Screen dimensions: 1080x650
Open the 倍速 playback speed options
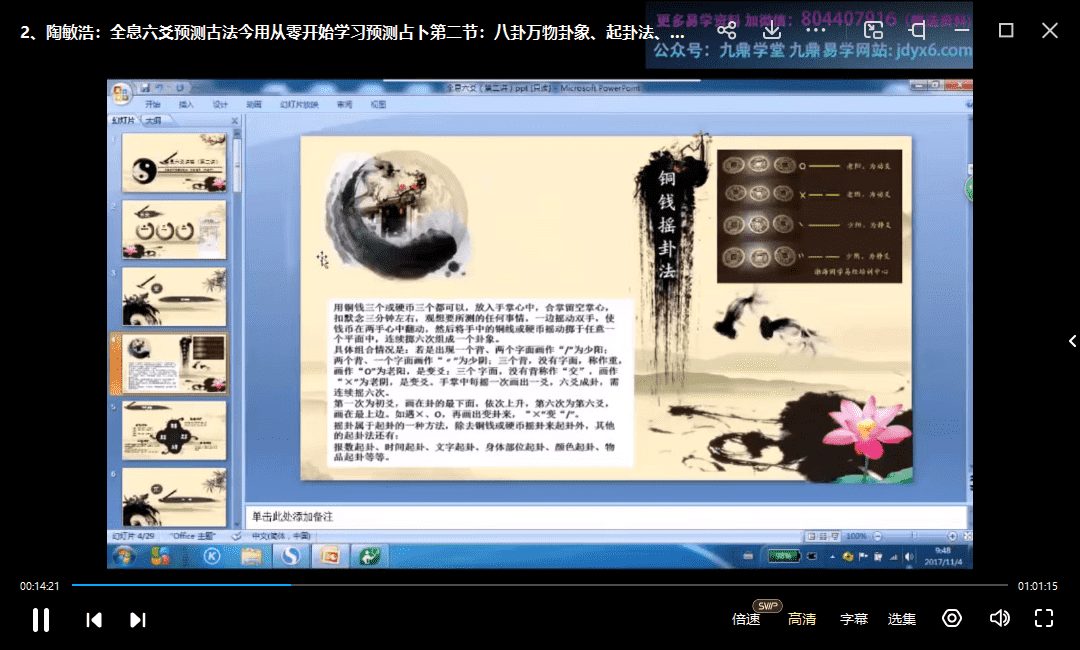point(746,619)
